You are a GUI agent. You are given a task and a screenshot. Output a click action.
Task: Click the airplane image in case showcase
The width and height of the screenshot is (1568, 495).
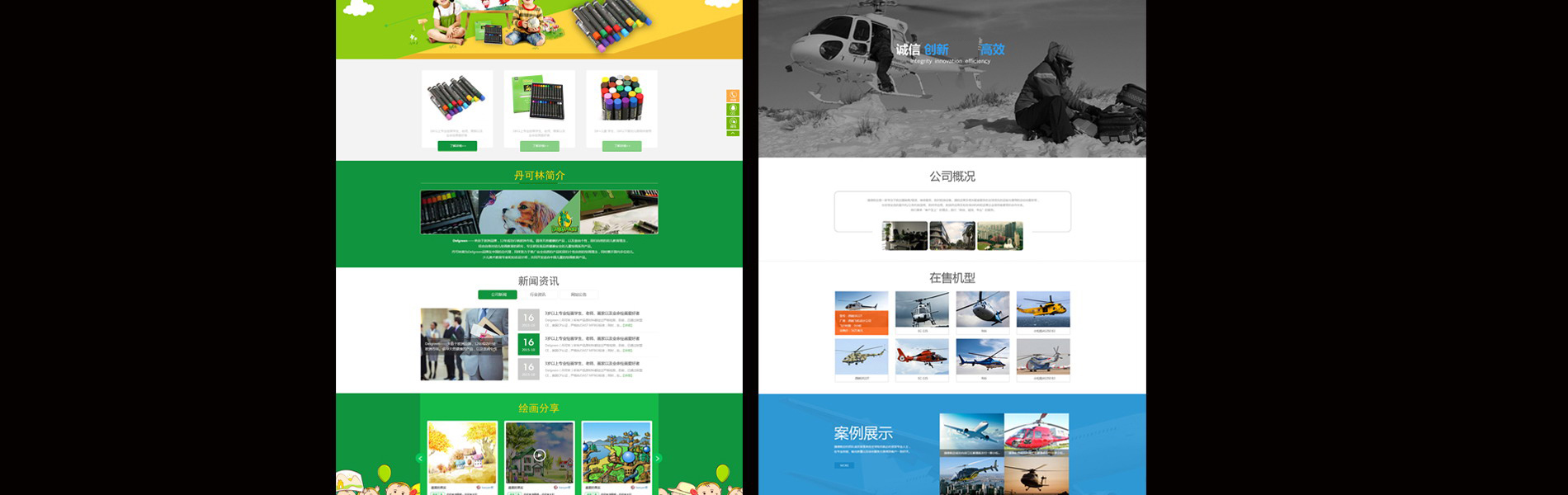click(971, 431)
